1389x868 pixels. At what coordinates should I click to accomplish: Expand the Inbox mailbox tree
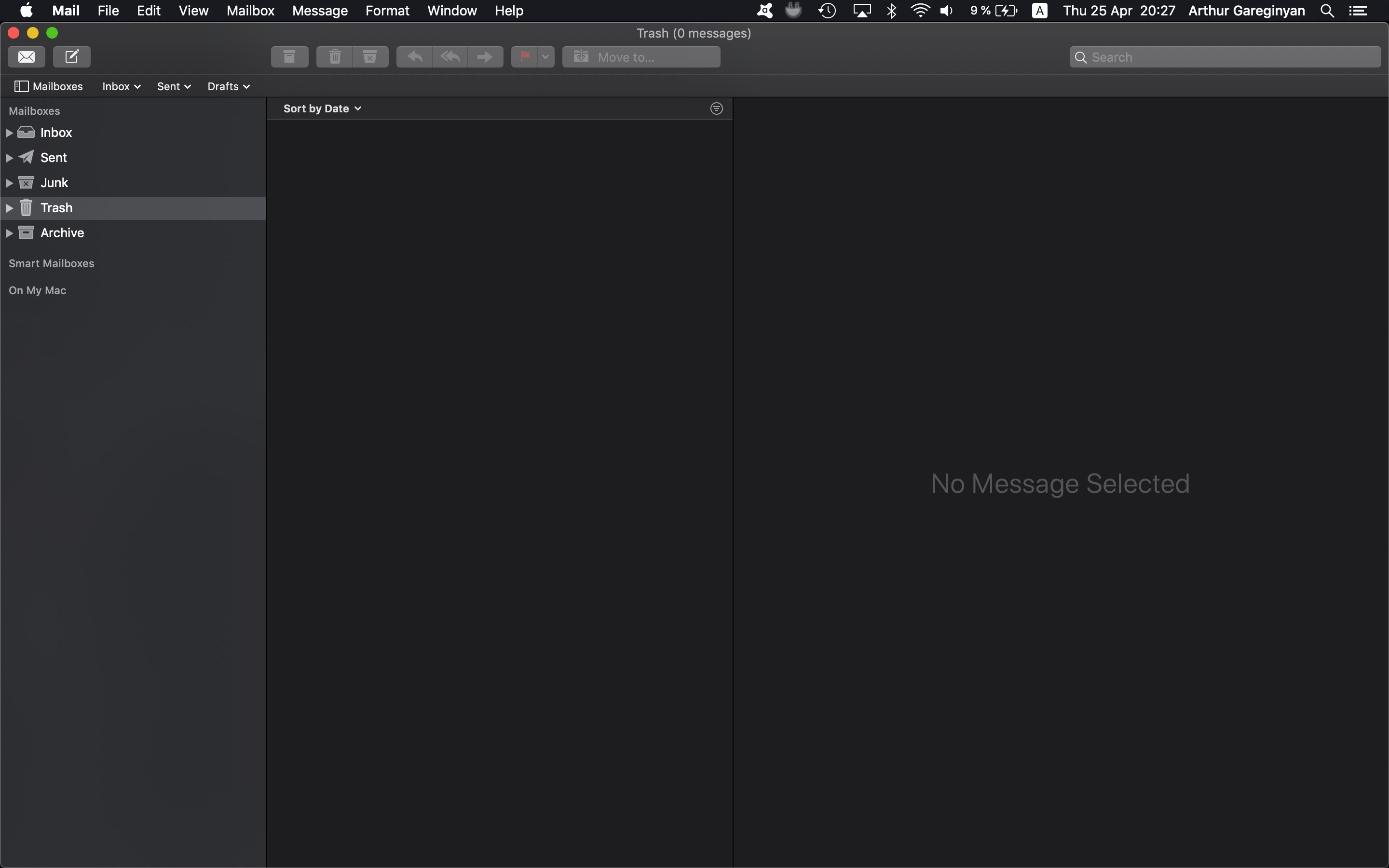[x=9, y=131]
